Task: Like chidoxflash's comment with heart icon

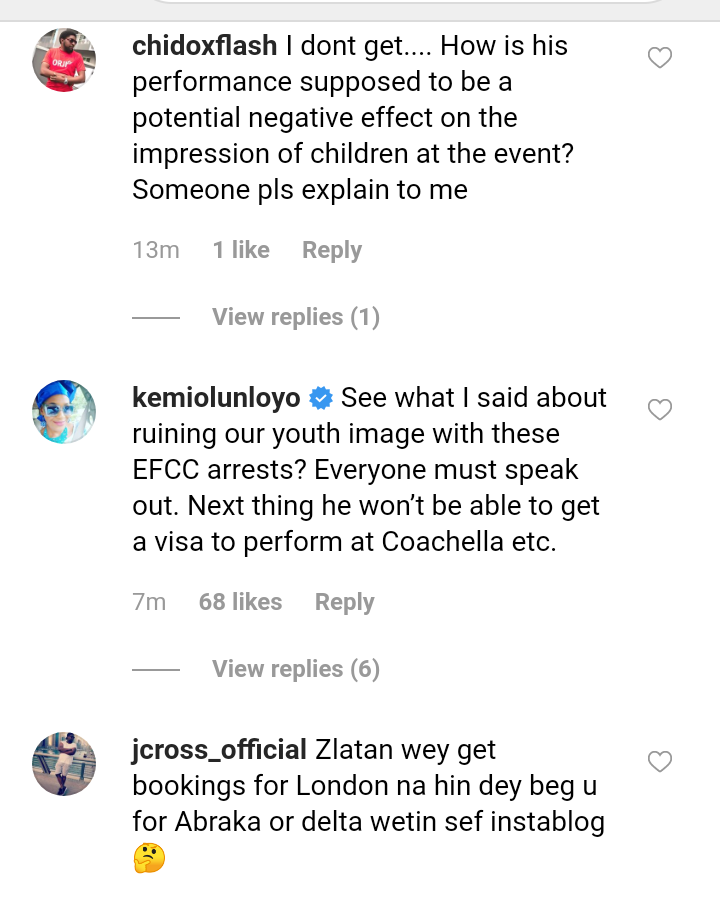Action: click(660, 58)
